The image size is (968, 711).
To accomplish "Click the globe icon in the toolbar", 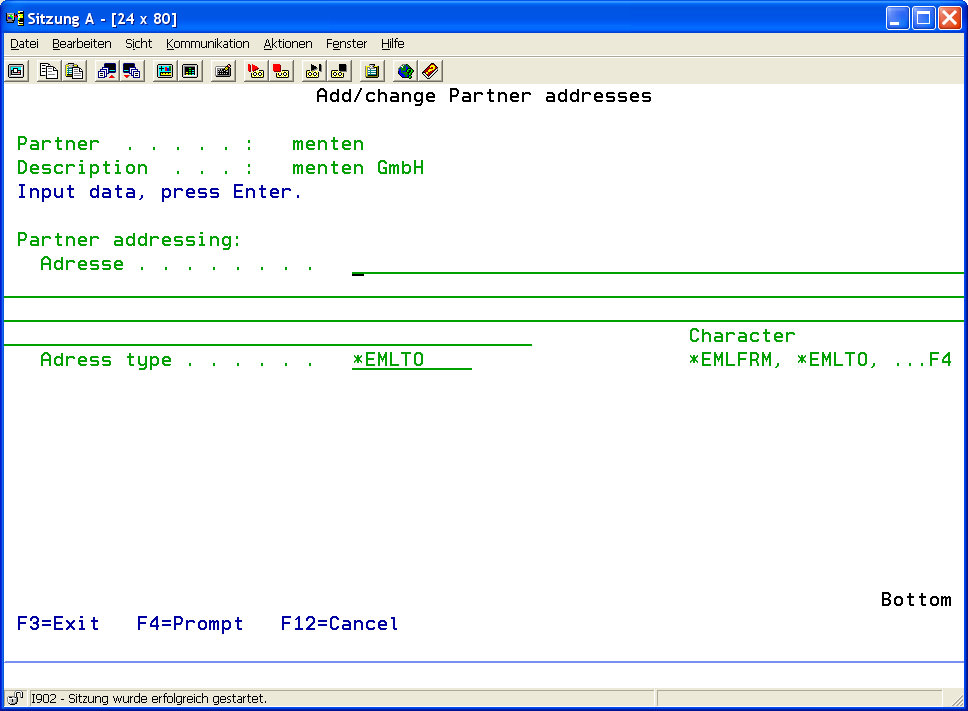I will tap(405, 71).
